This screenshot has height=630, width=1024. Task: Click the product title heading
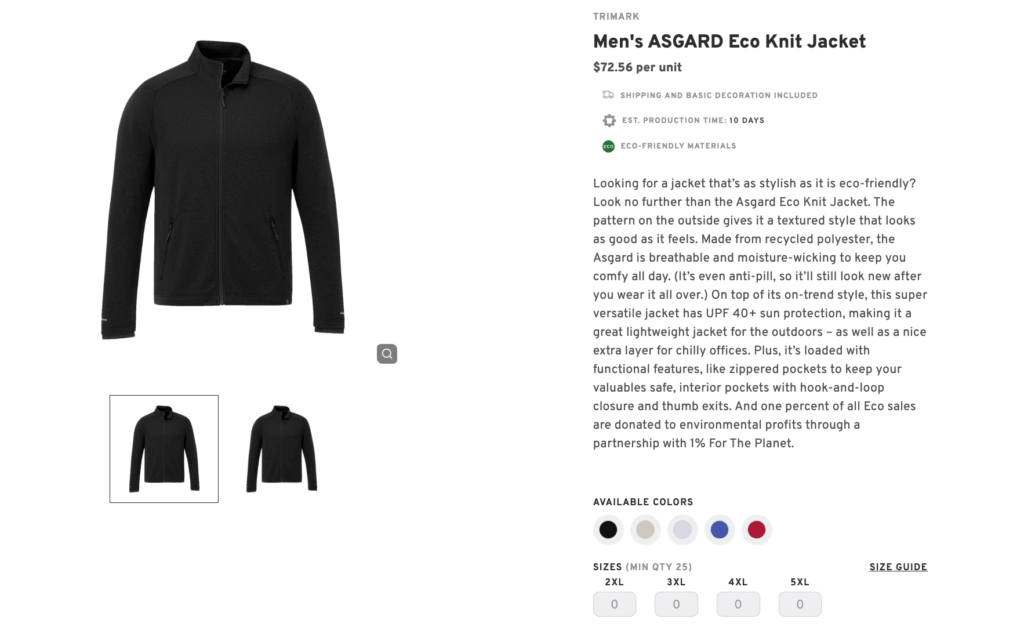pos(729,41)
